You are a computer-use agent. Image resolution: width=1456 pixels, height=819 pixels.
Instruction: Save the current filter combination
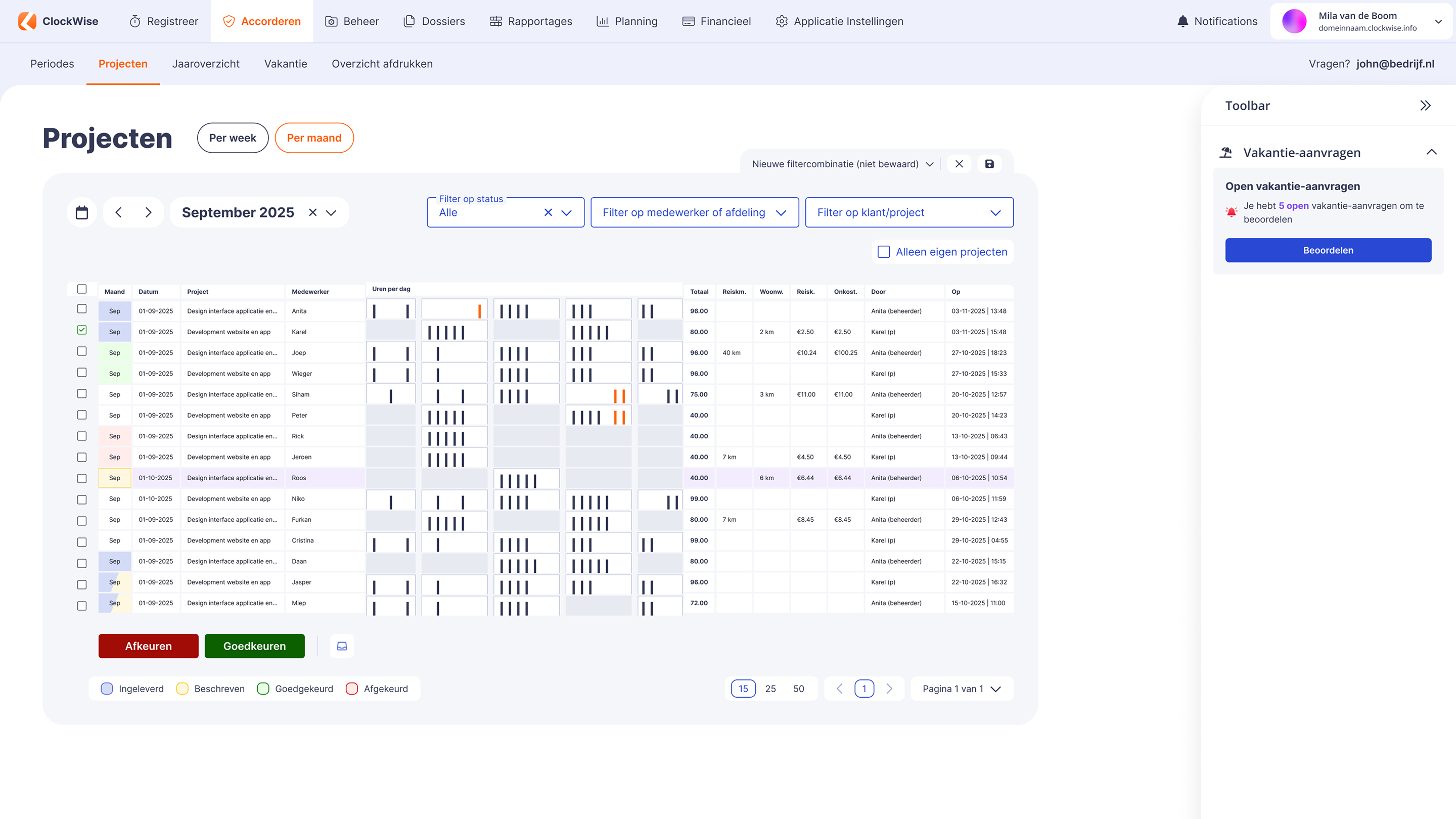tap(989, 164)
